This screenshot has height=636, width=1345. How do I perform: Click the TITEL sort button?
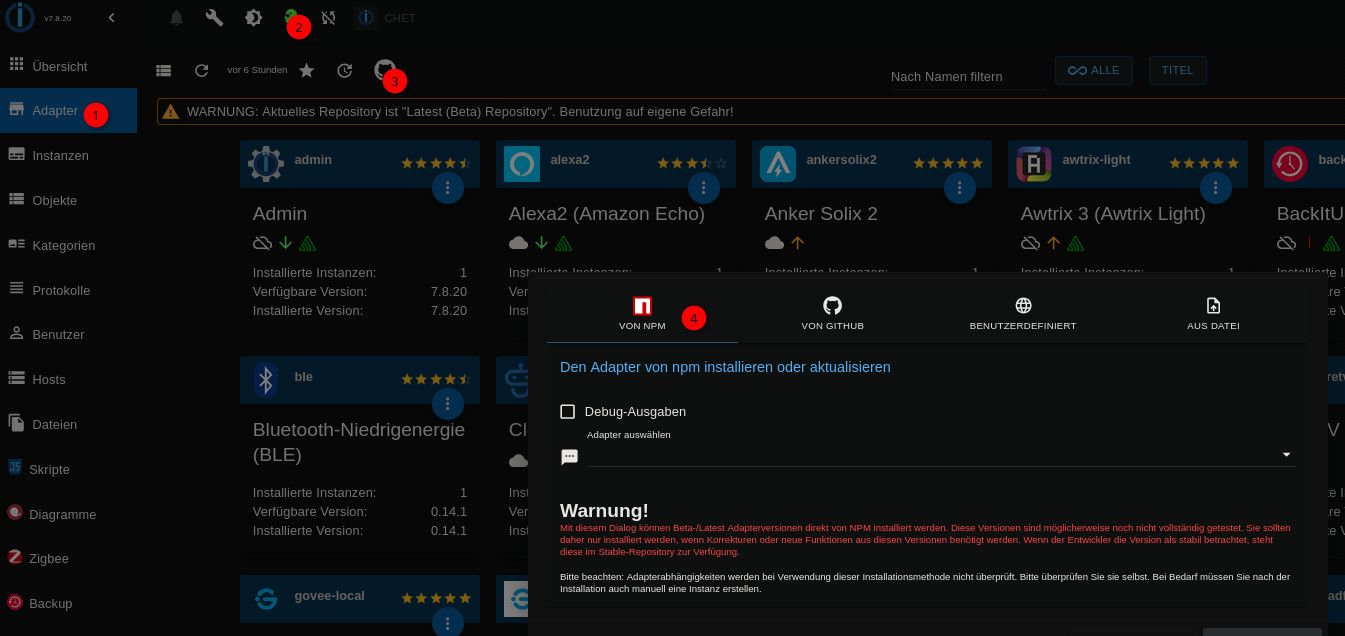1178,70
